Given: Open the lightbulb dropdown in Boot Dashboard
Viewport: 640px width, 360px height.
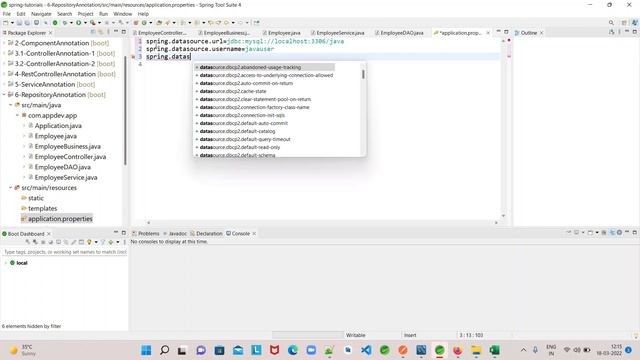Looking at the screenshot, I should point(96,242).
